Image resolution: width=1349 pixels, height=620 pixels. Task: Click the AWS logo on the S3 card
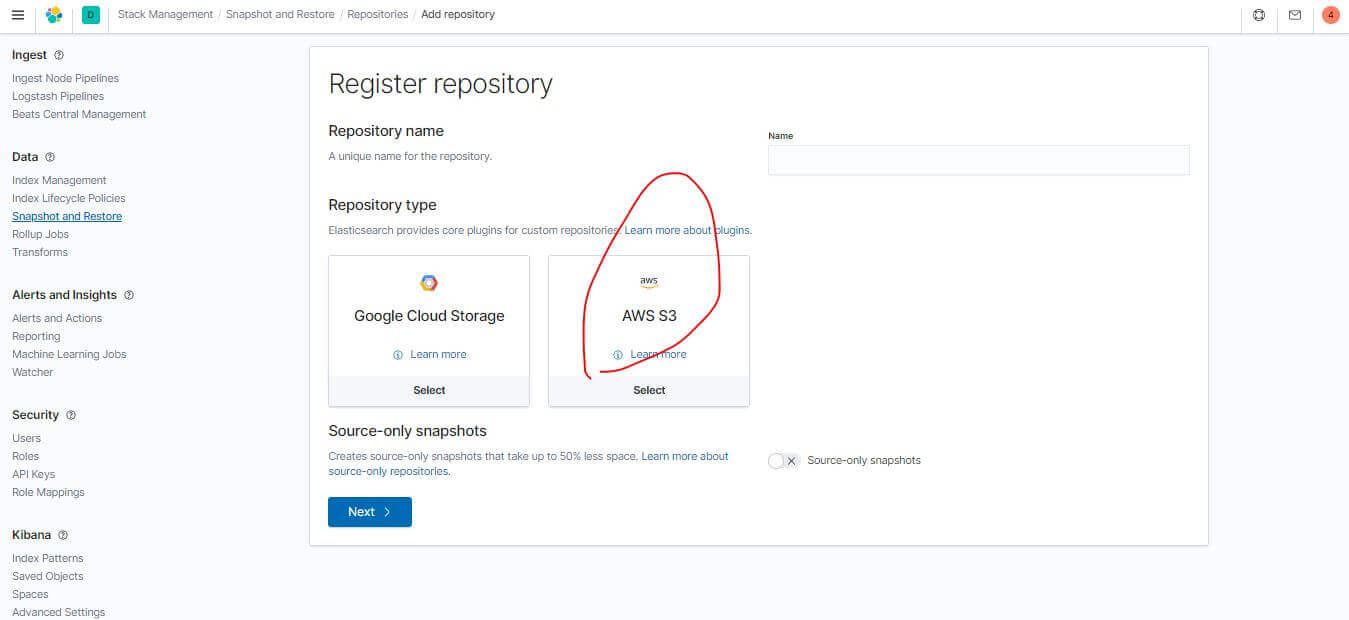648,281
